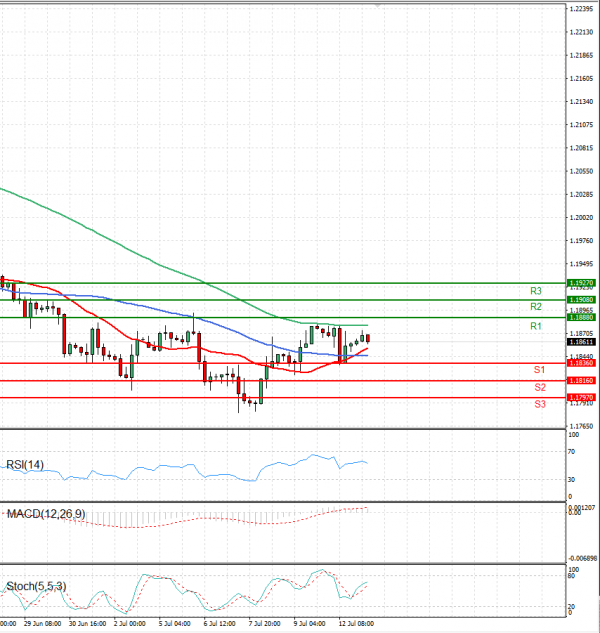Image resolution: width=600 pixels, height=633 pixels.
Task: Select the 1.18360 support price tag
Action: pos(581,363)
